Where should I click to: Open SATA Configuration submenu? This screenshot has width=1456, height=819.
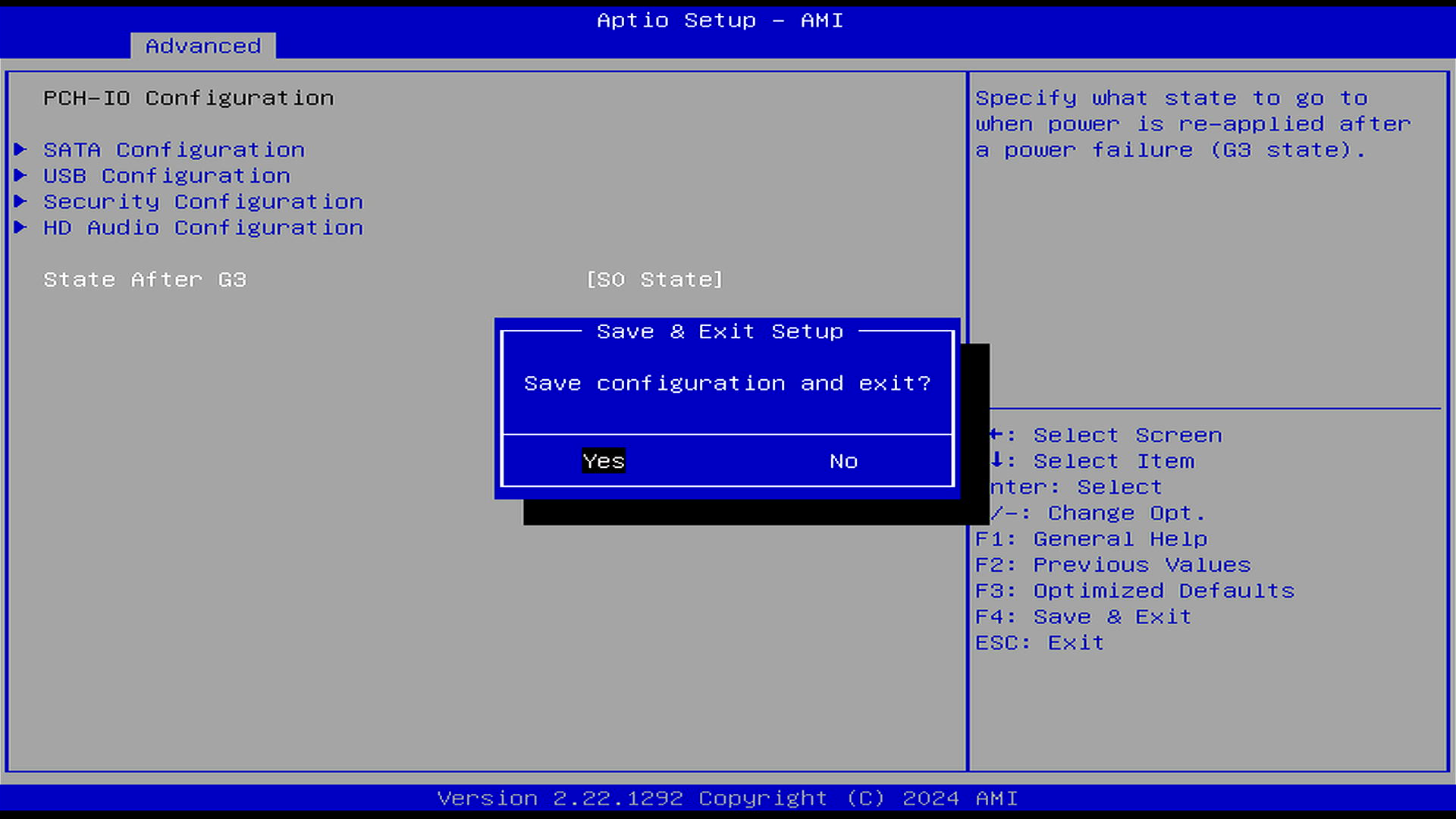tap(174, 150)
